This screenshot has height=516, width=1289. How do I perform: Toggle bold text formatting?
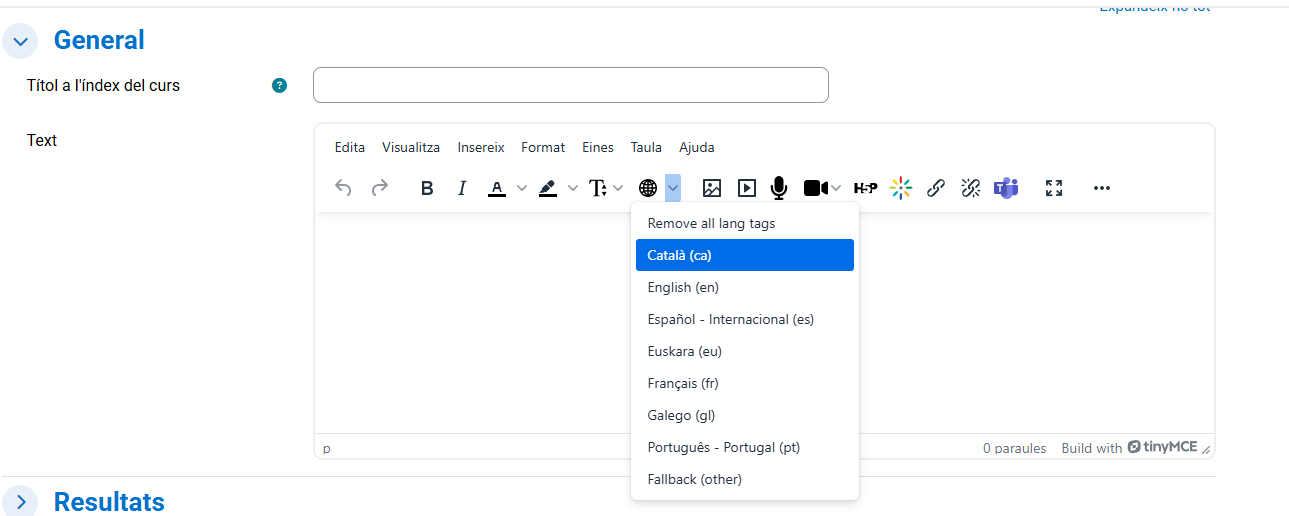[x=427, y=188]
